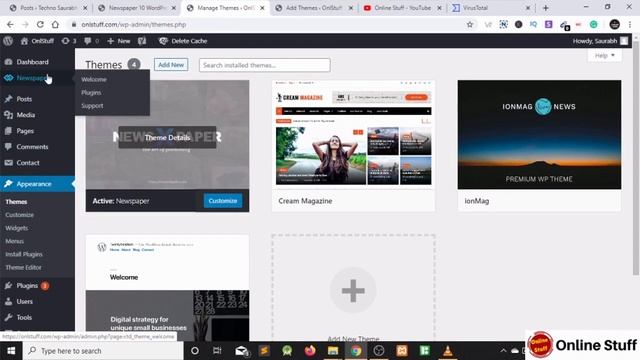Open Task View on taskbar

[217, 351]
